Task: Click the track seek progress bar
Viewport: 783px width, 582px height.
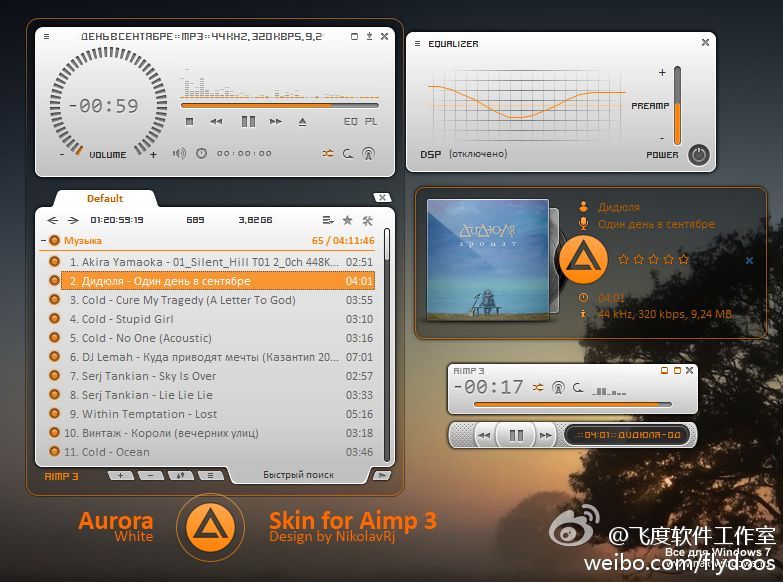Action: pyautogui.click(x=280, y=106)
